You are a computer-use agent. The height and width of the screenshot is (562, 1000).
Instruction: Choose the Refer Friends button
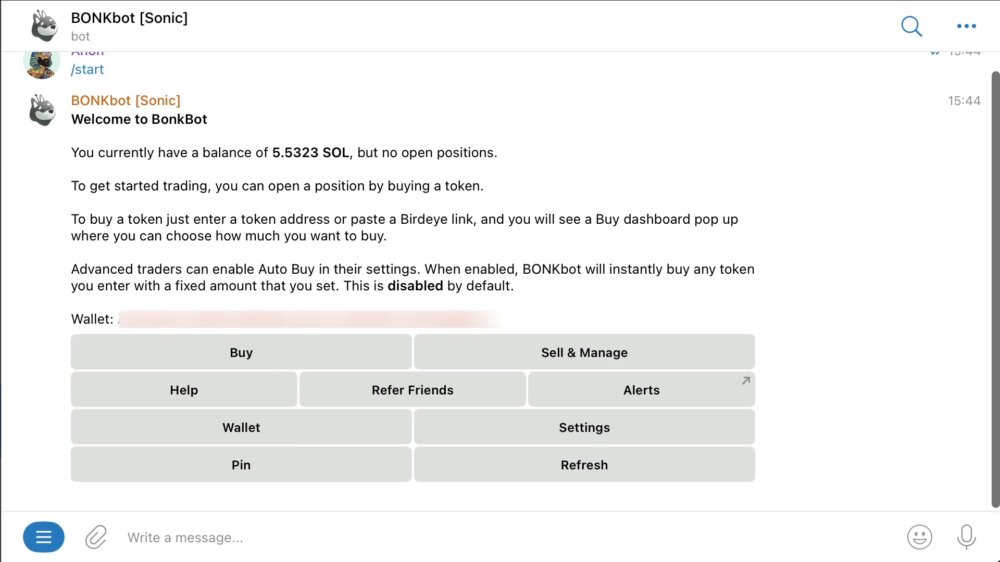[x=413, y=390]
